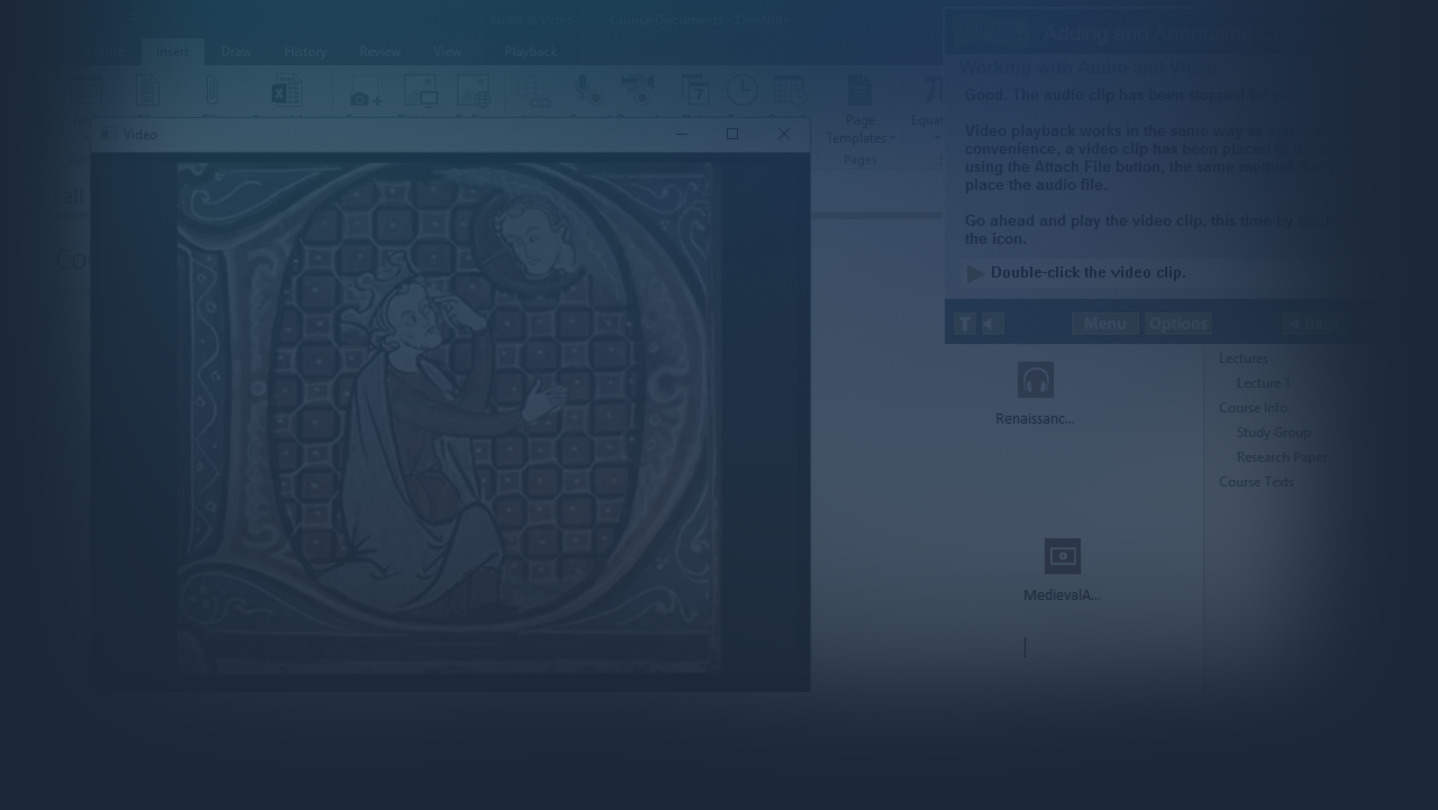The height and width of the screenshot is (810, 1438).
Task: Click the Page Templates icon
Action: pyautogui.click(x=860, y=90)
